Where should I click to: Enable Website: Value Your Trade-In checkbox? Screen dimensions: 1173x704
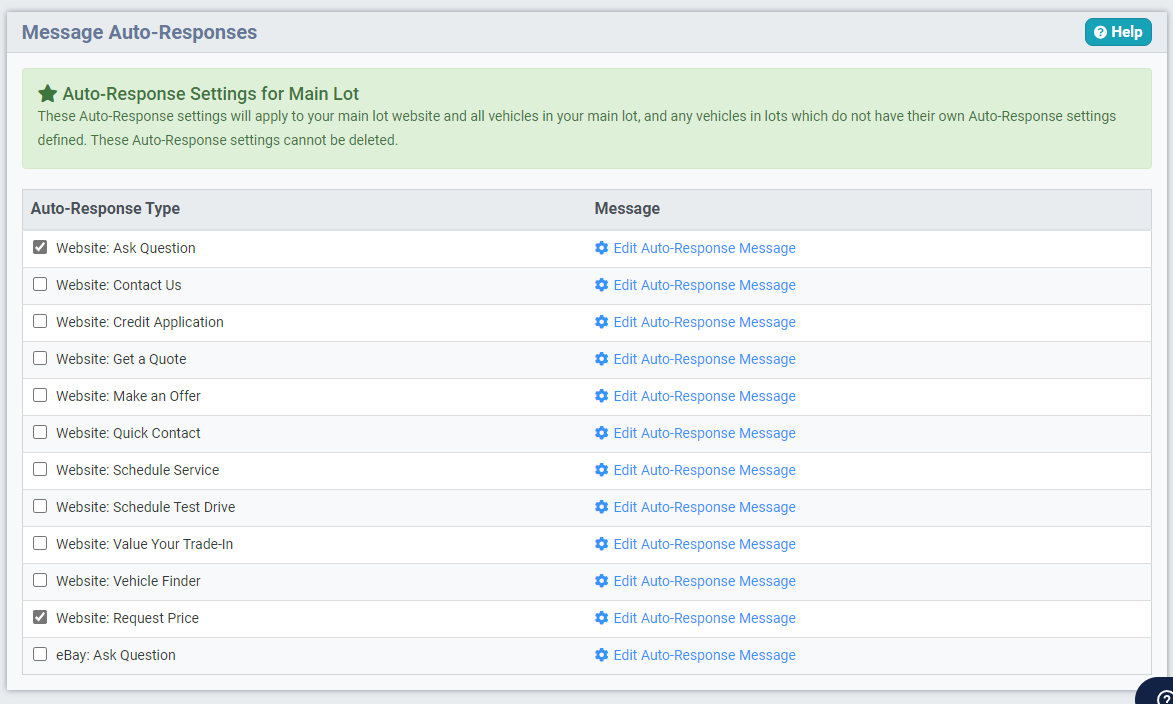tap(40, 543)
